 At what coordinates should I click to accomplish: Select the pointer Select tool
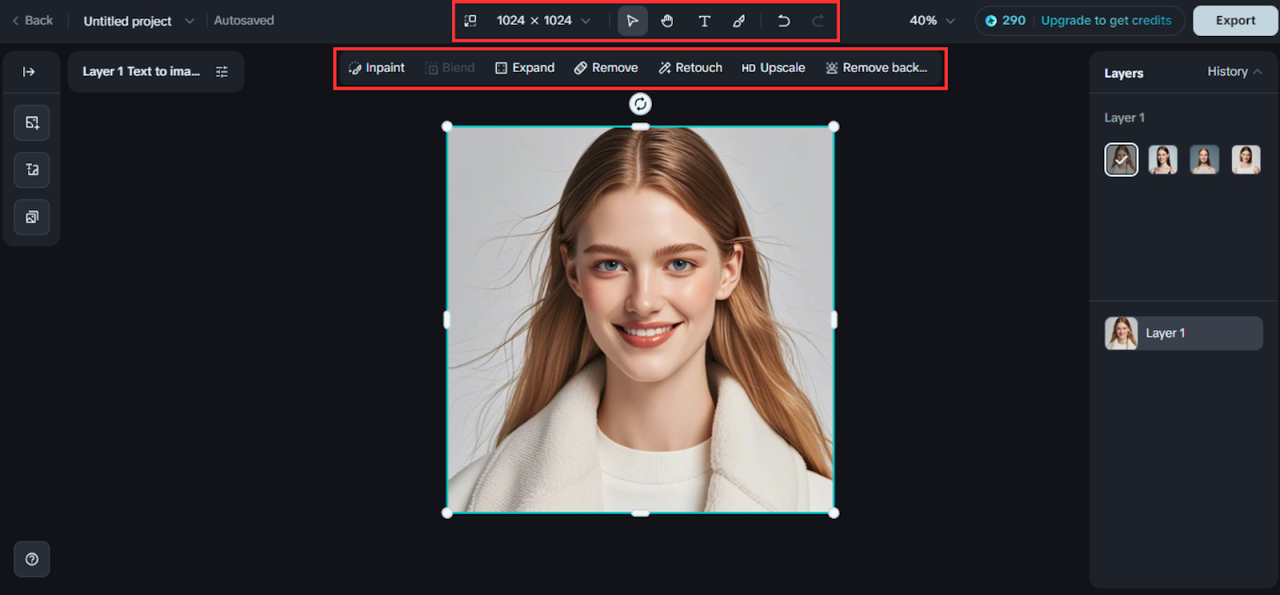pyautogui.click(x=632, y=21)
